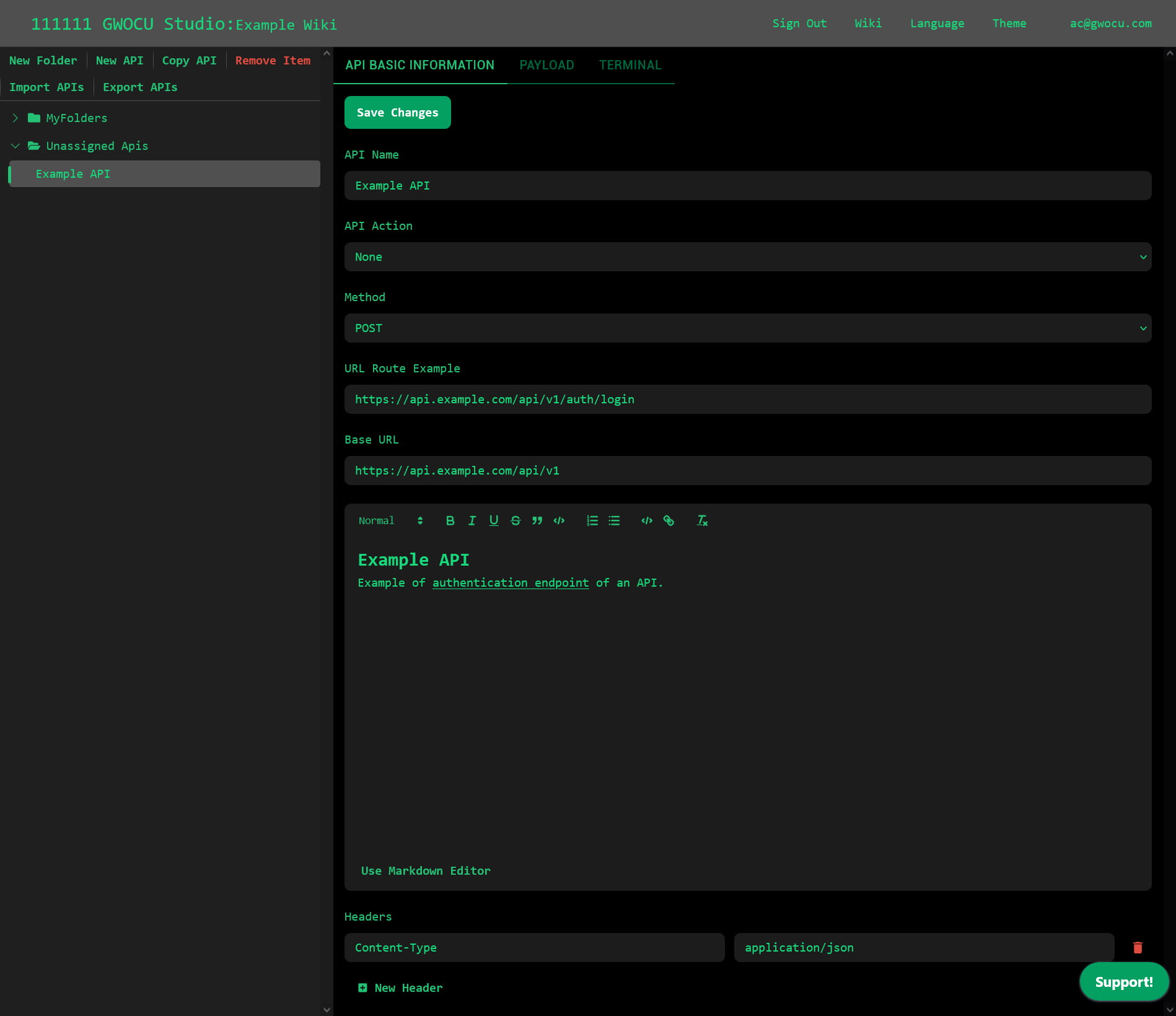Toggle strikethrough formatting in the editor
This screenshot has height=1016, width=1176.
[x=516, y=520]
